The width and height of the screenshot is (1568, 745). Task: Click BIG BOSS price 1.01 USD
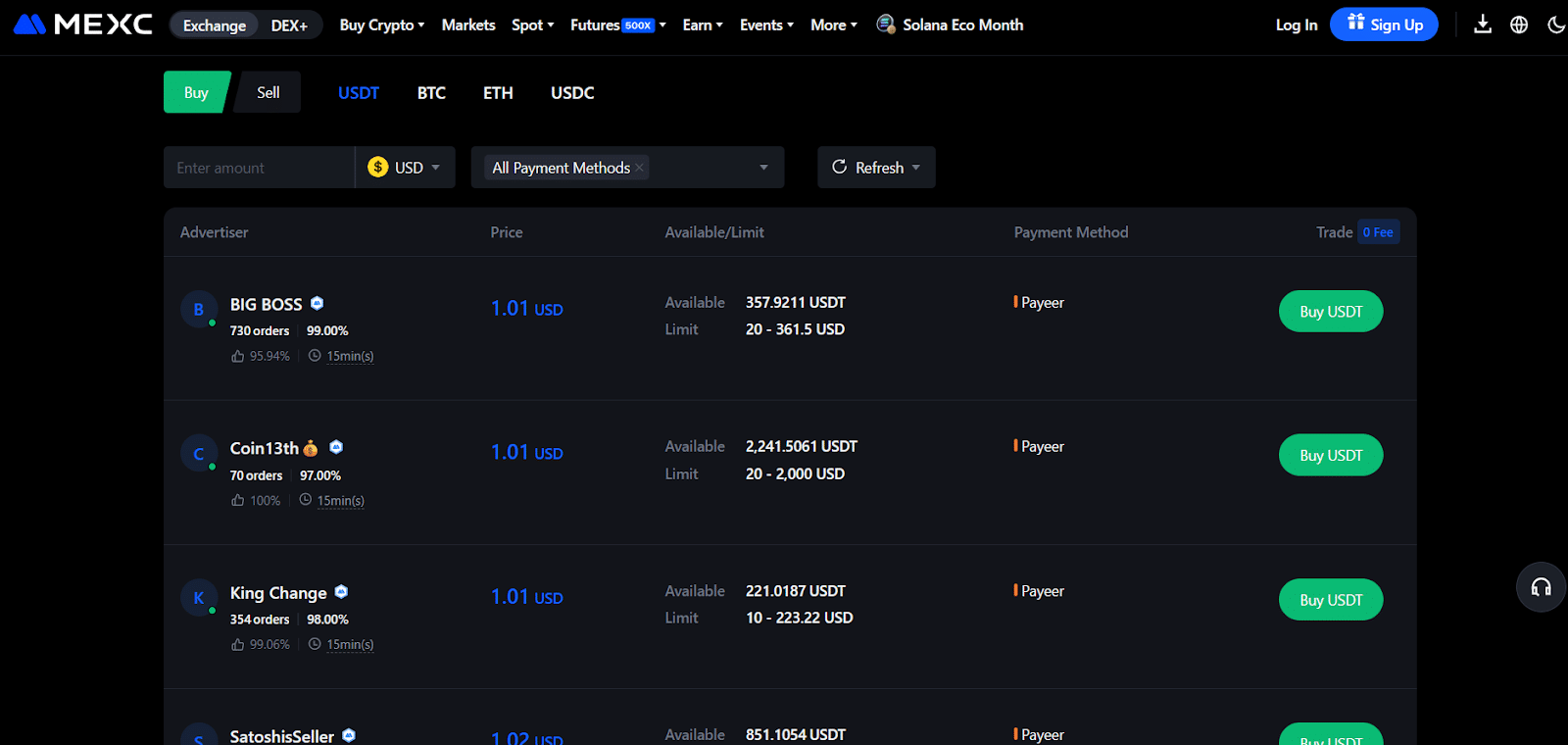pyautogui.click(x=526, y=309)
